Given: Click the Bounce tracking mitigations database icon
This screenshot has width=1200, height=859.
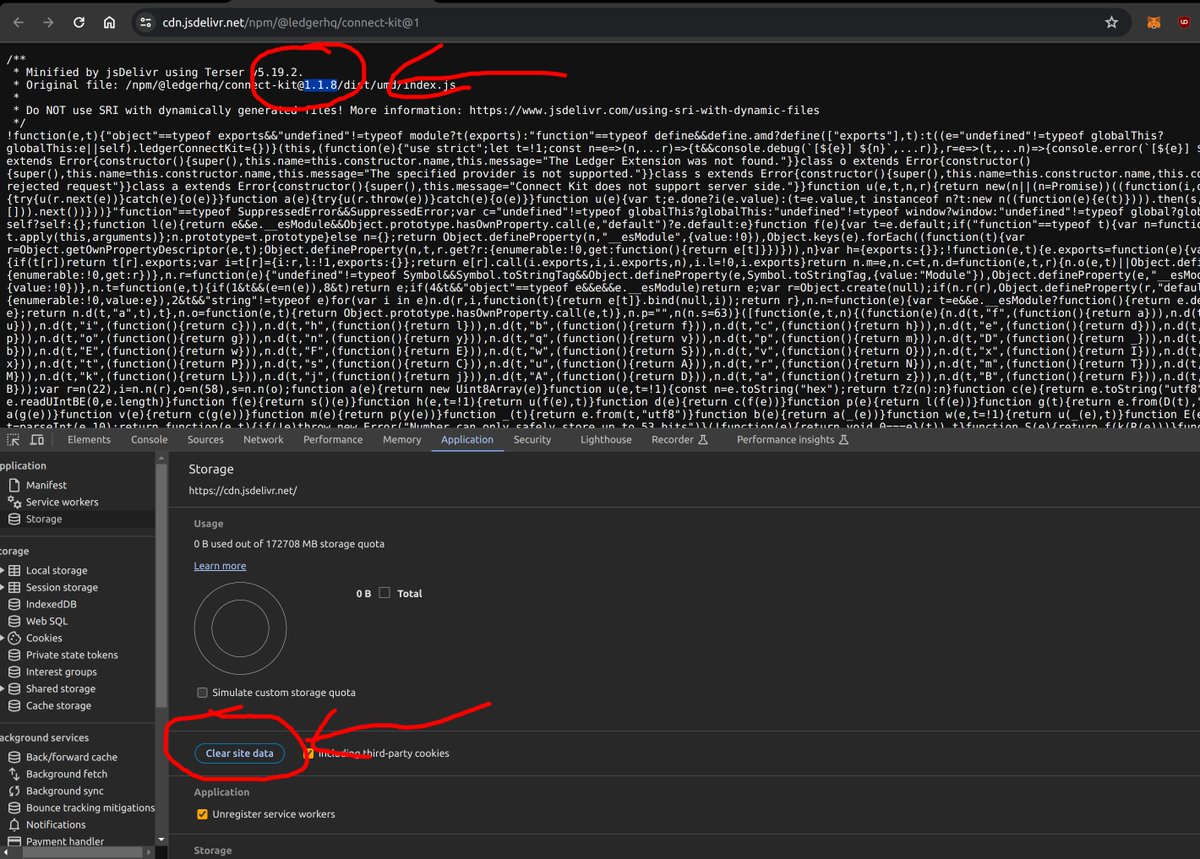Looking at the screenshot, I should [x=14, y=808].
